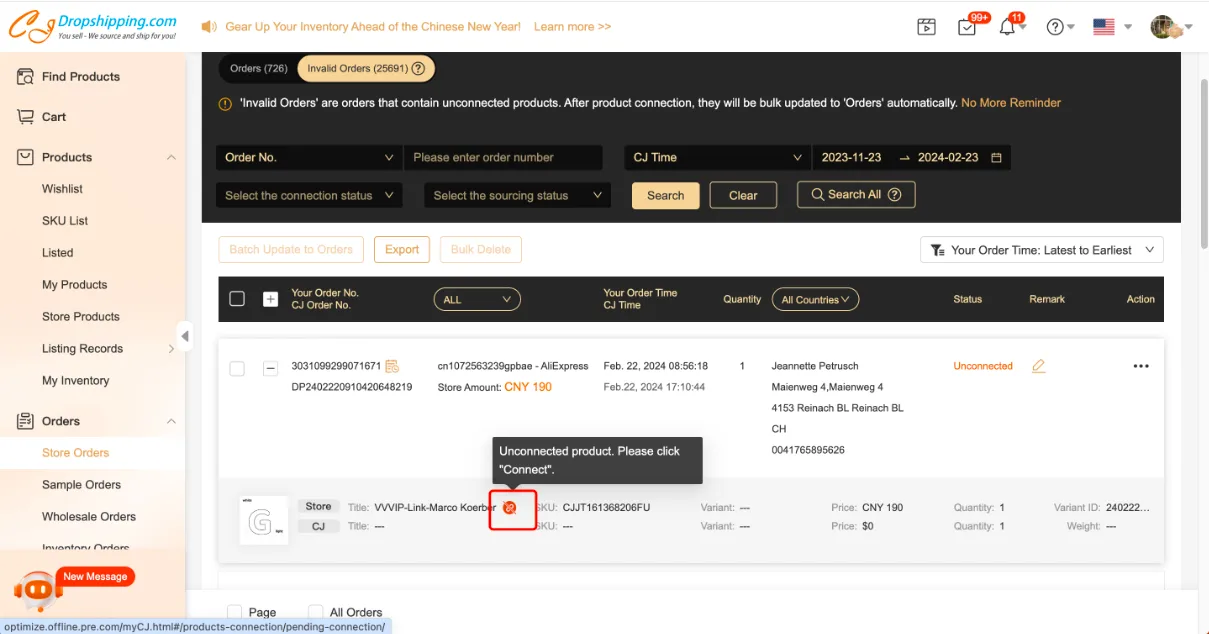Open the notifications bell icon
Viewport: 1209px width, 634px height.
pos(1007,27)
